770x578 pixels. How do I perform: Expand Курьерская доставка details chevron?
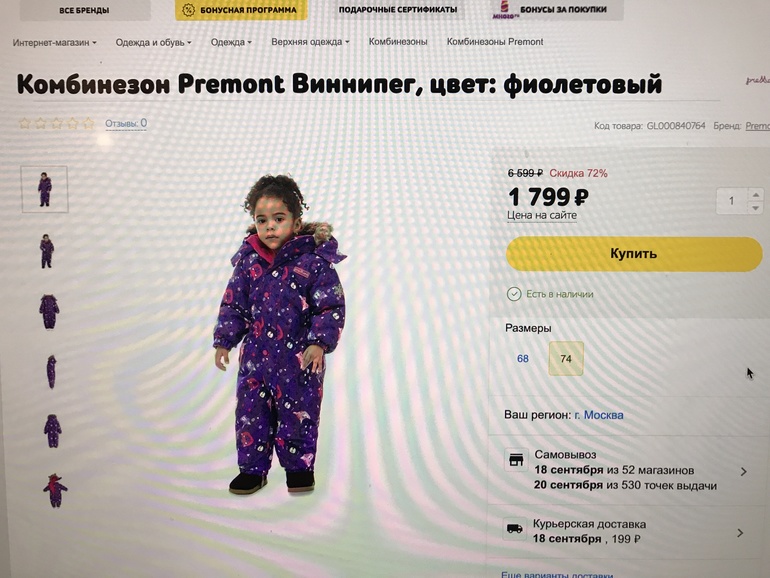740,533
